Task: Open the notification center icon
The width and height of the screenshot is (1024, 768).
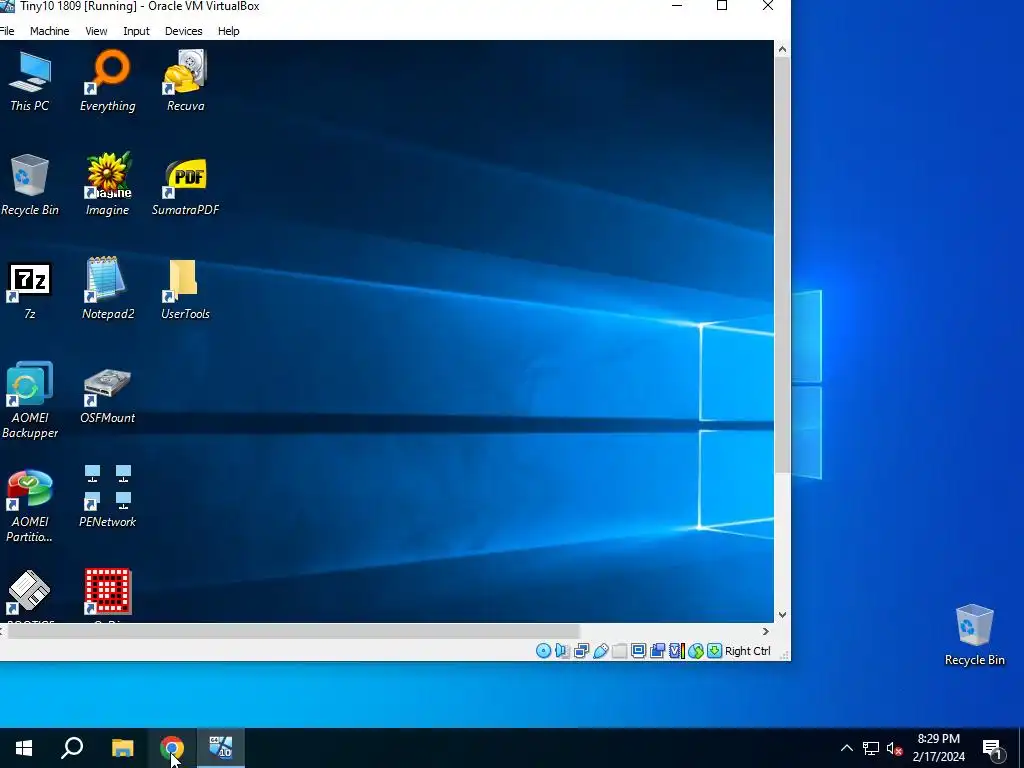Action: tap(992, 748)
